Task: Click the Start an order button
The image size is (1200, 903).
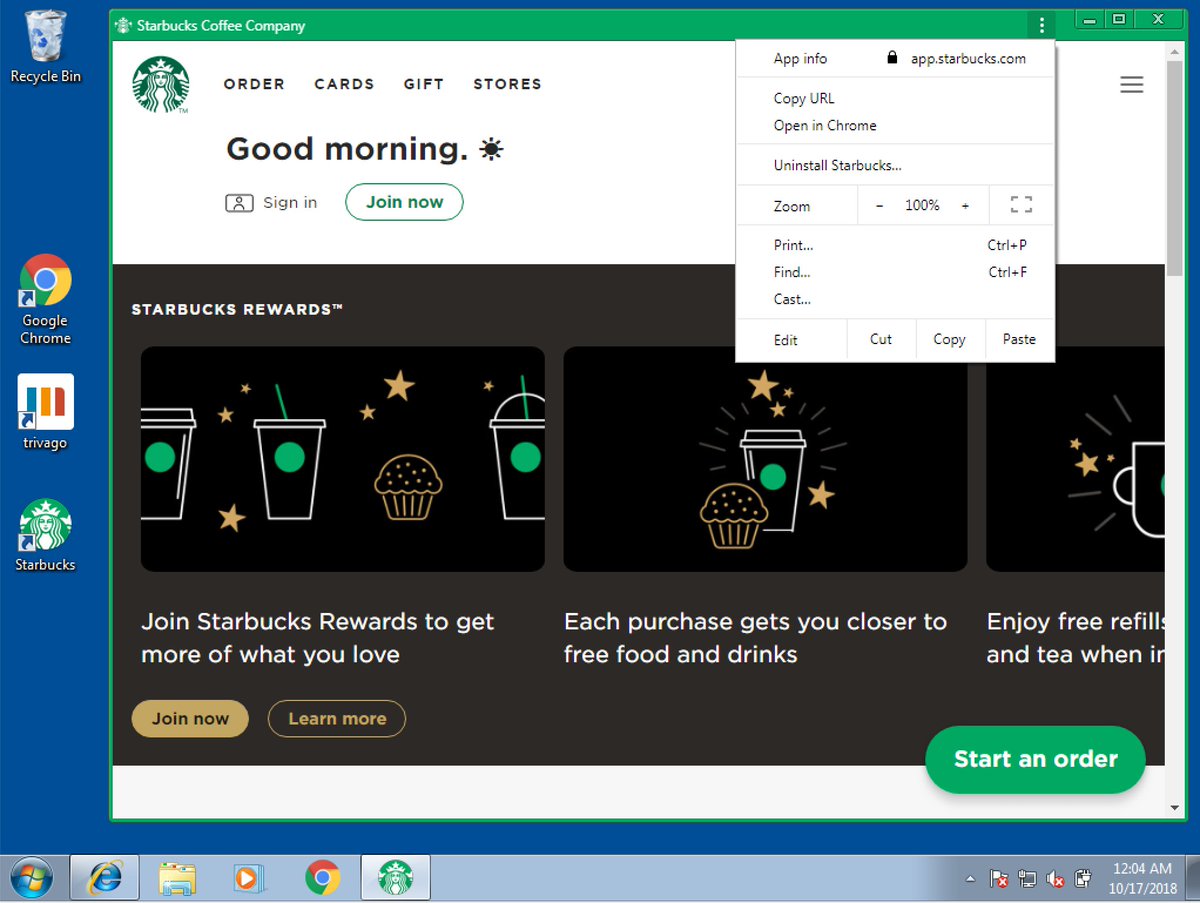Action: pos(1035,759)
